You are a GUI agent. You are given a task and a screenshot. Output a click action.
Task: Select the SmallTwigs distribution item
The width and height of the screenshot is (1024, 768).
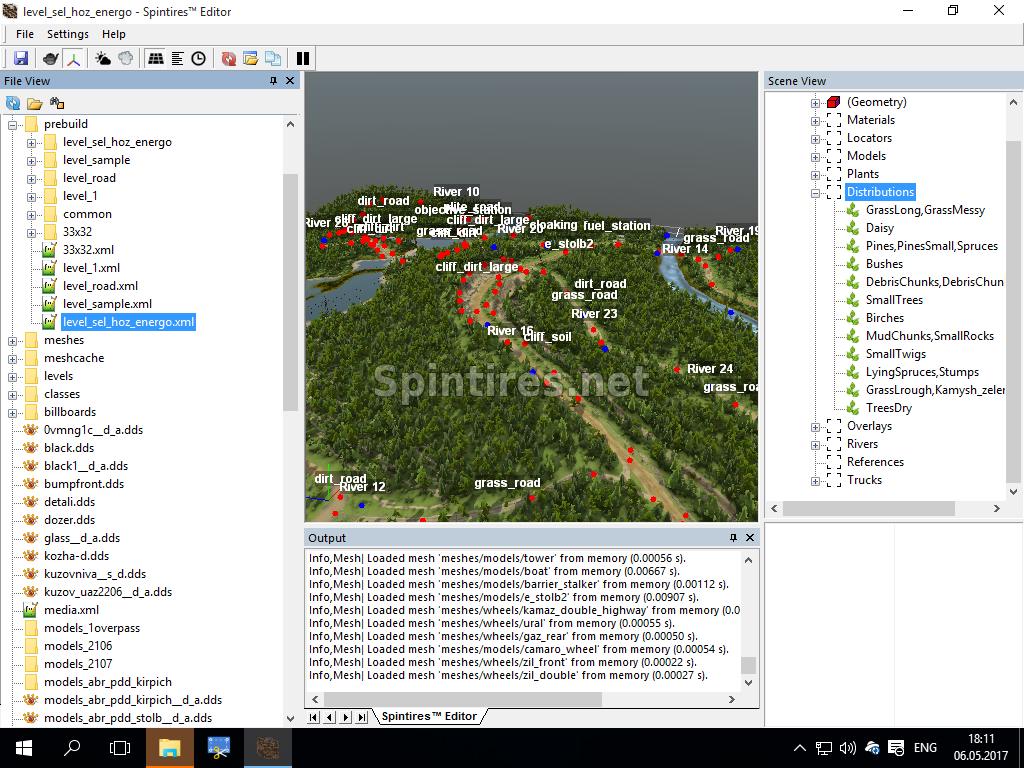click(895, 354)
